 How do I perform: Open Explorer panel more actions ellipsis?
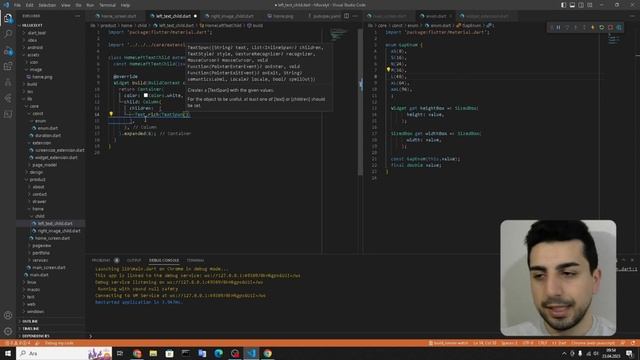[x=78, y=16]
